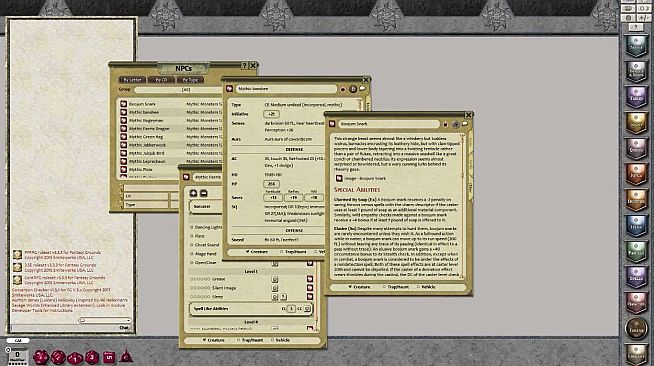Screen dimensions: 654x366
Task: Open Grease spell link icon
Action: coord(310,279)
